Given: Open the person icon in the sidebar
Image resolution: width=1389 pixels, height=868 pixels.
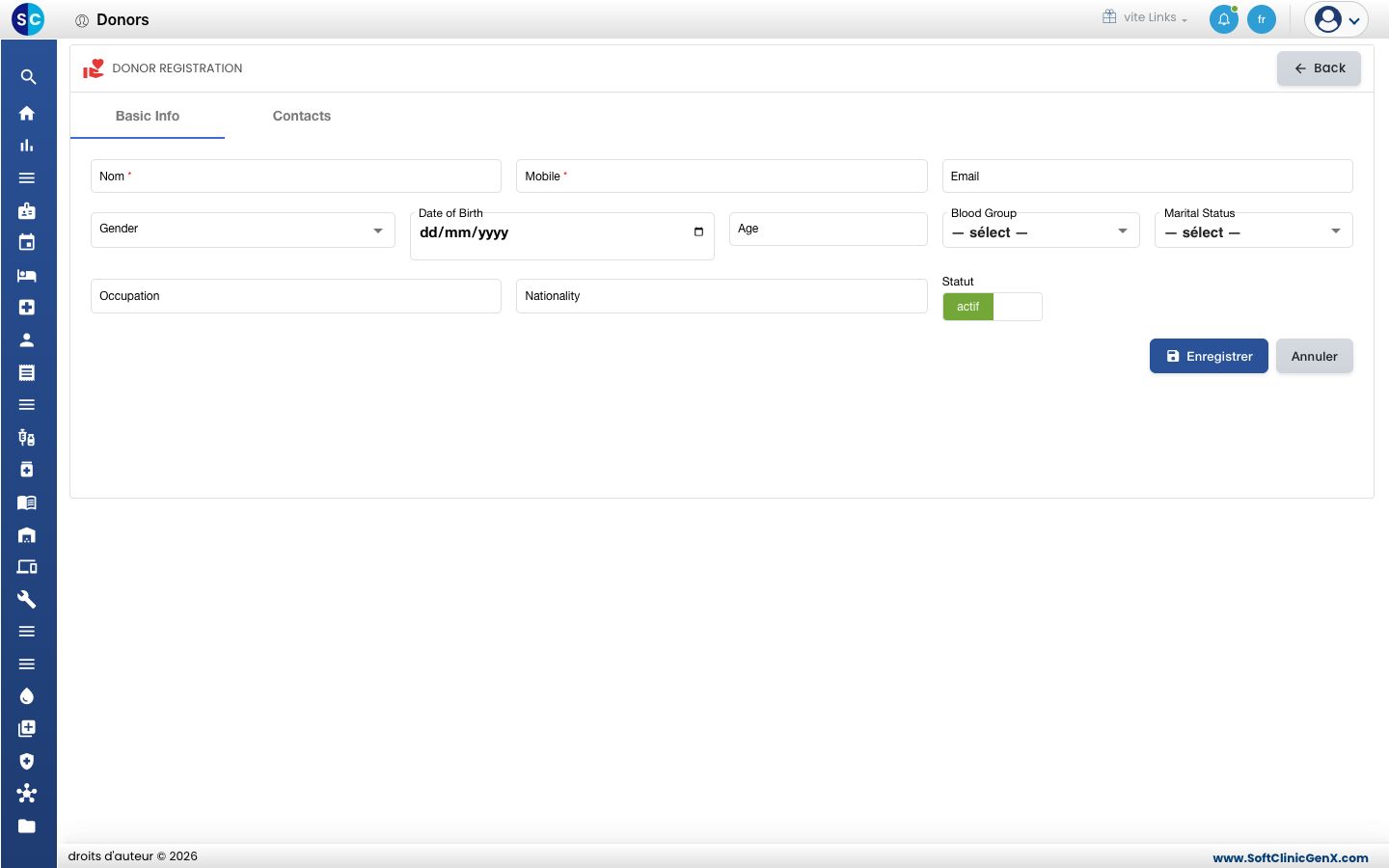Looking at the screenshot, I should coord(27,339).
